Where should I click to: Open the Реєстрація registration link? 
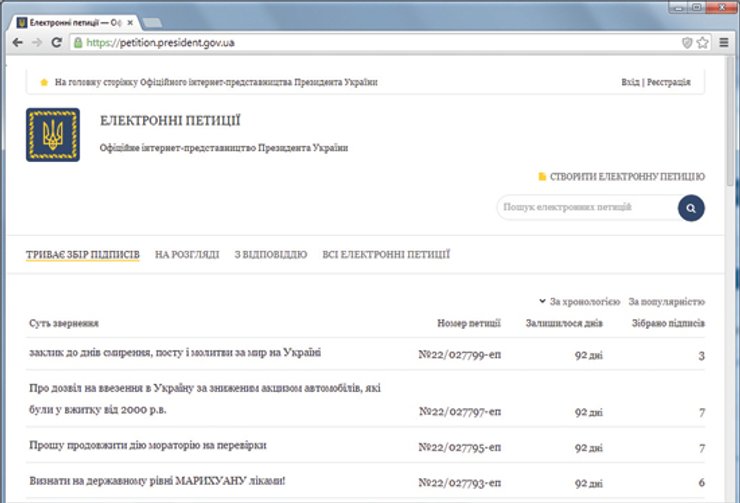click(x=668, y=82)
